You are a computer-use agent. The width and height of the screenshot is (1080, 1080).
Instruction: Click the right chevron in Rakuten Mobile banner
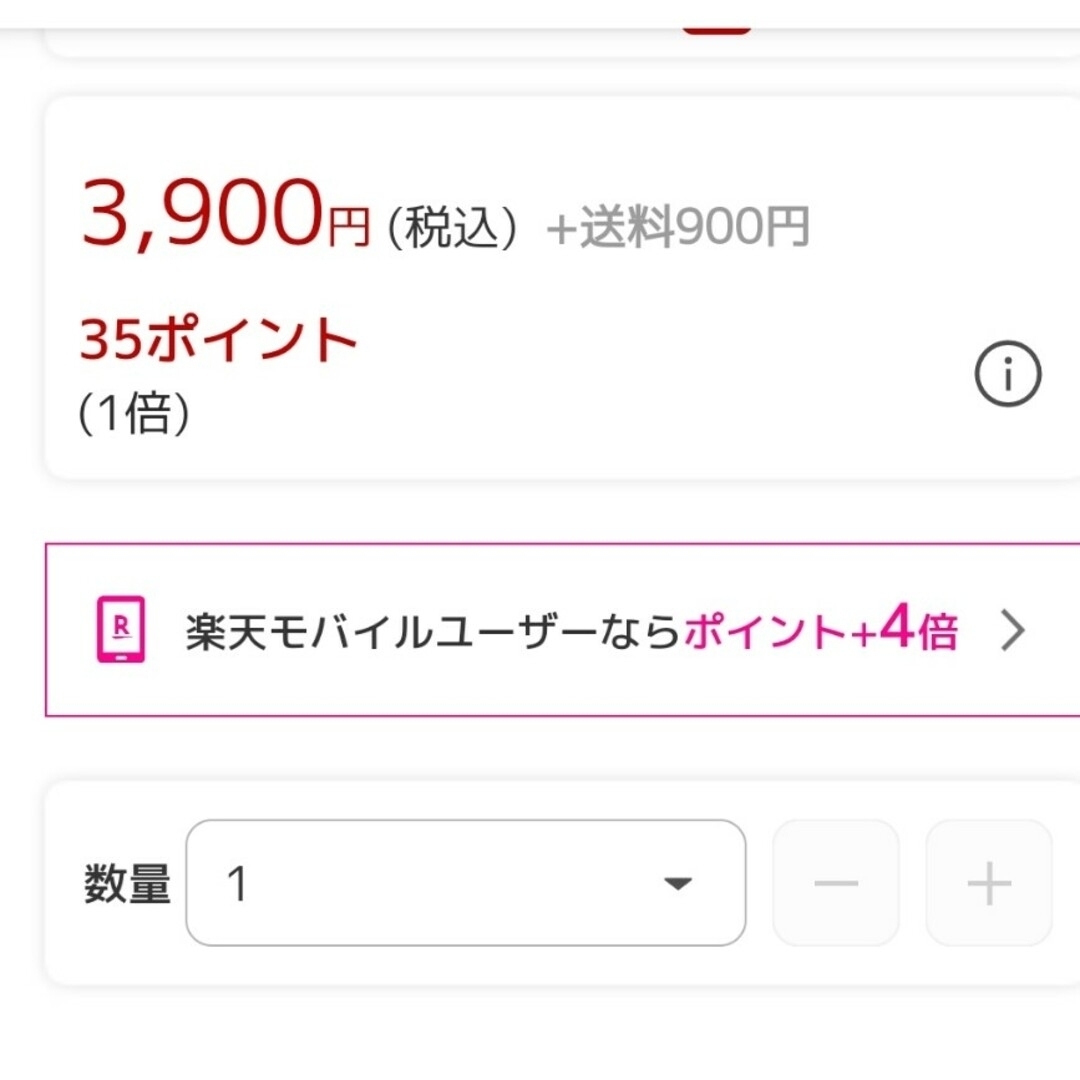click(1013, 630)
